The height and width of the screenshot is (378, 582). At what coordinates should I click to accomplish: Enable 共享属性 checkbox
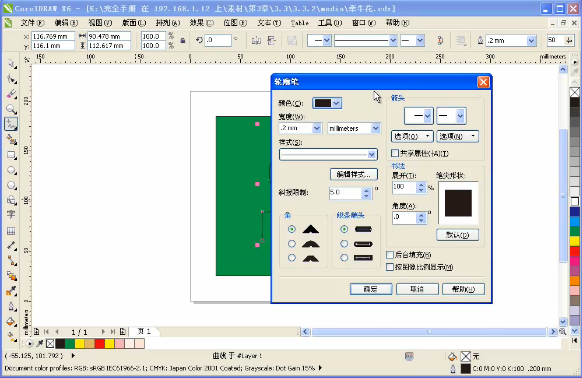395,153
